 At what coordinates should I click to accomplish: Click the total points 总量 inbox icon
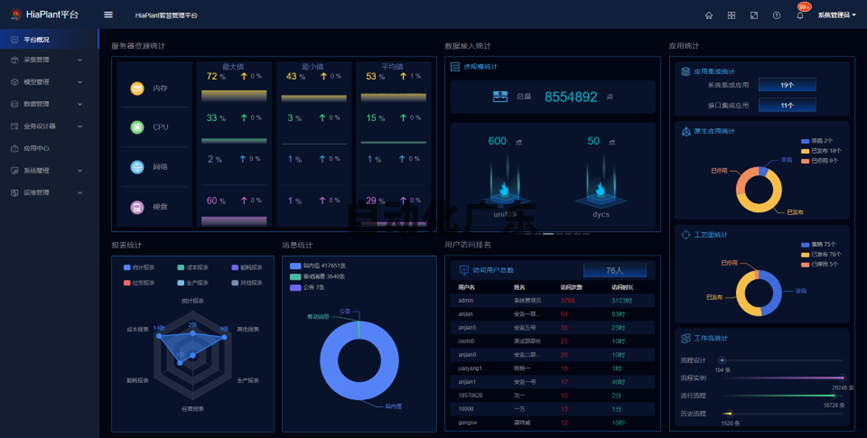[500, 96]
